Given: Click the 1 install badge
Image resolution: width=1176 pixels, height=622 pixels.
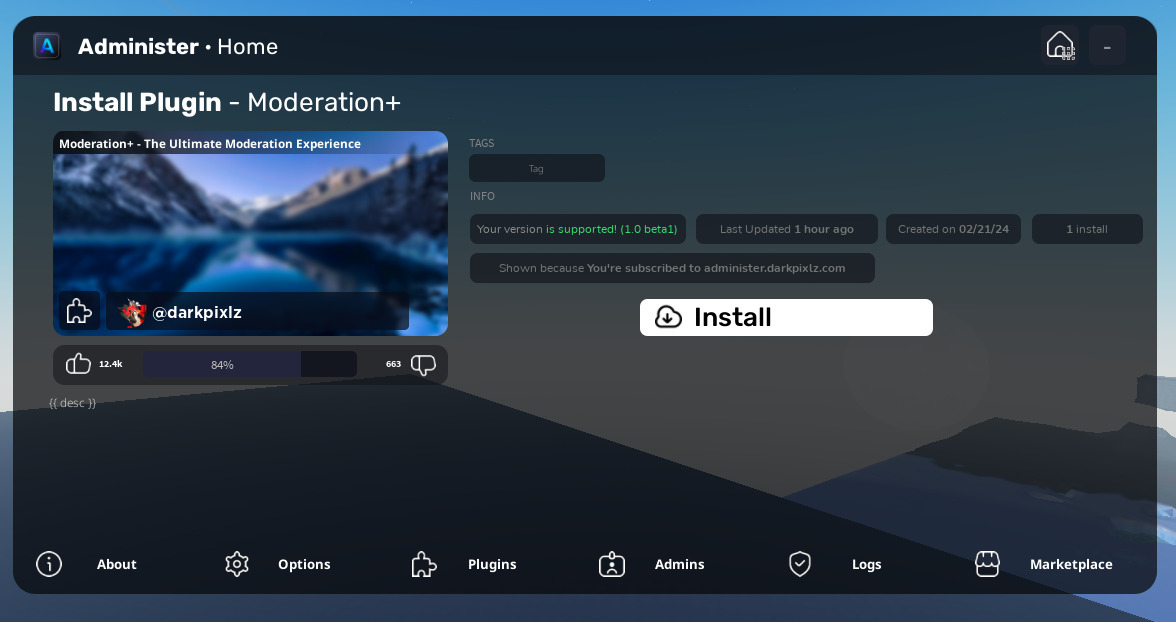Looking at the screenshot, I should [1087, 229].
